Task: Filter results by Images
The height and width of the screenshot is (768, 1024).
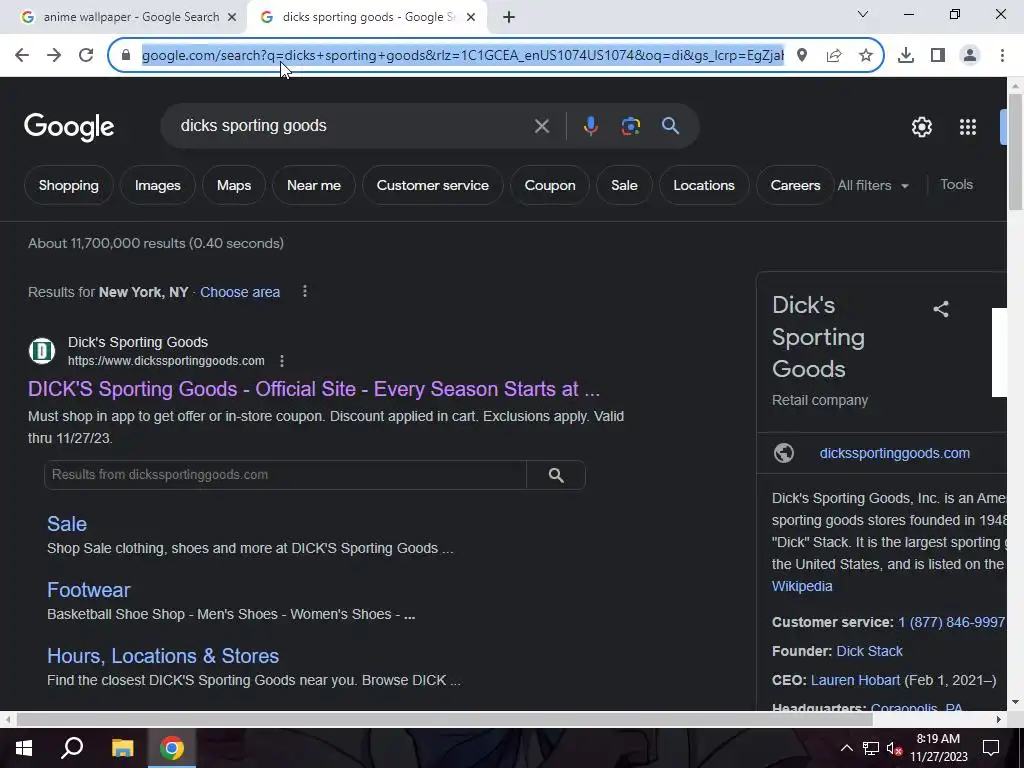Action: click(157, 185)
